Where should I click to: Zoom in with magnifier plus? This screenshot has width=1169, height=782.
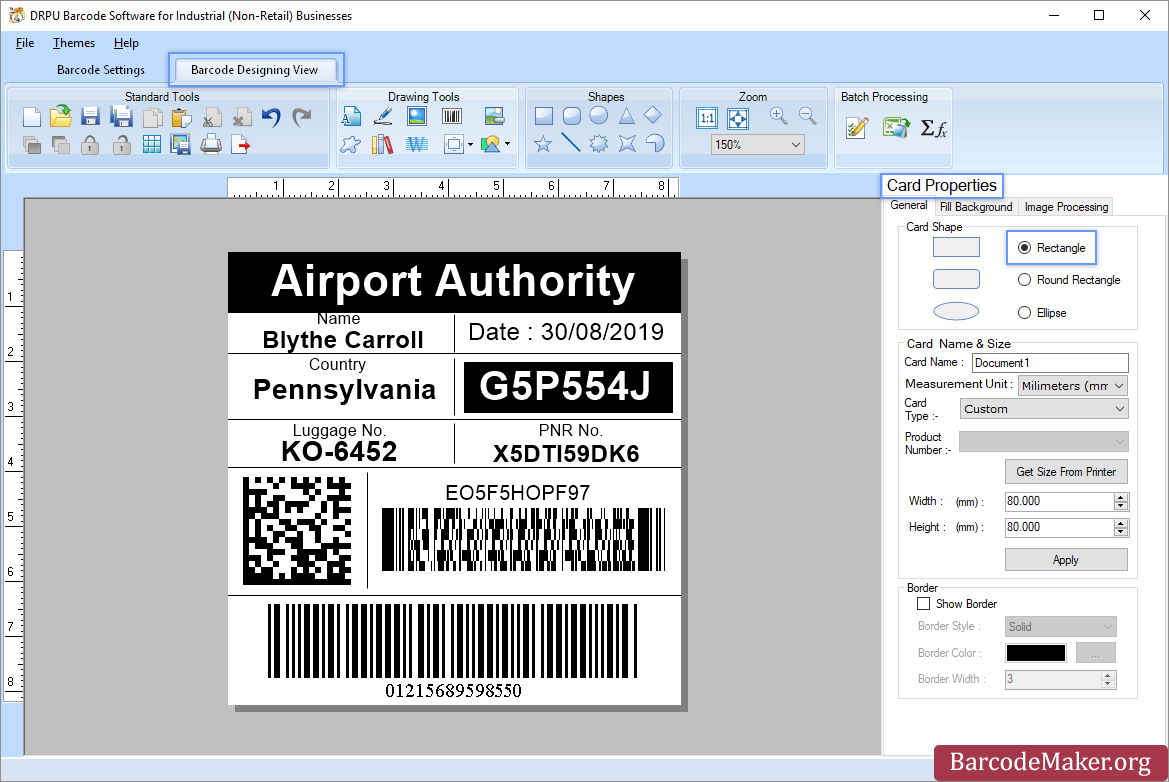point(778,116)
